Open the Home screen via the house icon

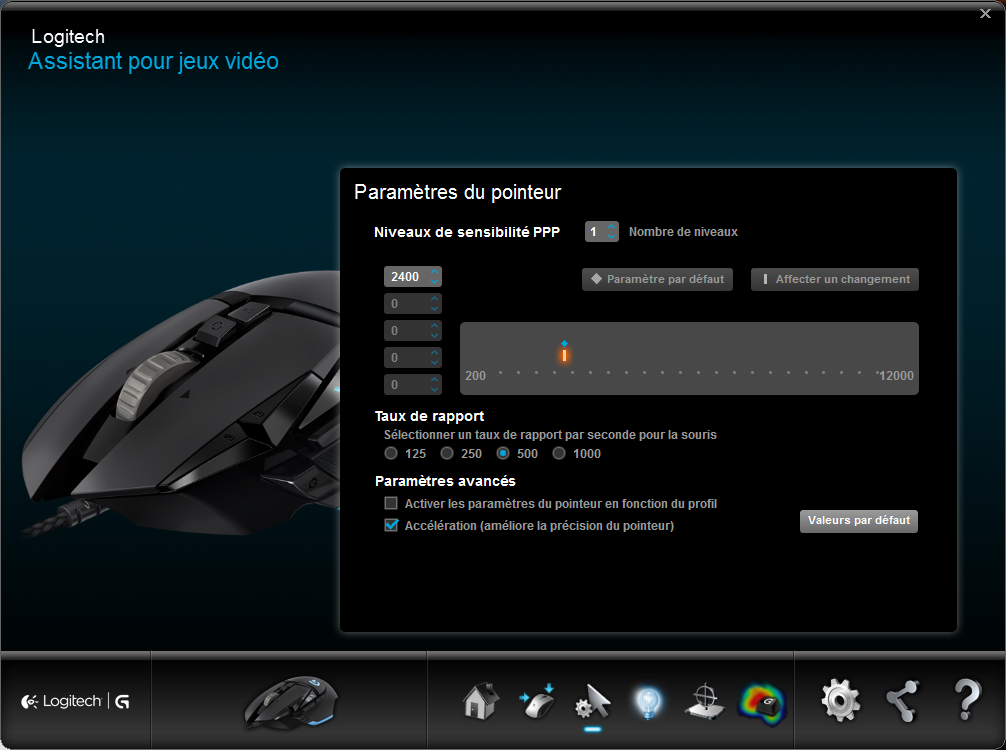pyautogui.click(x=481, y=701)
